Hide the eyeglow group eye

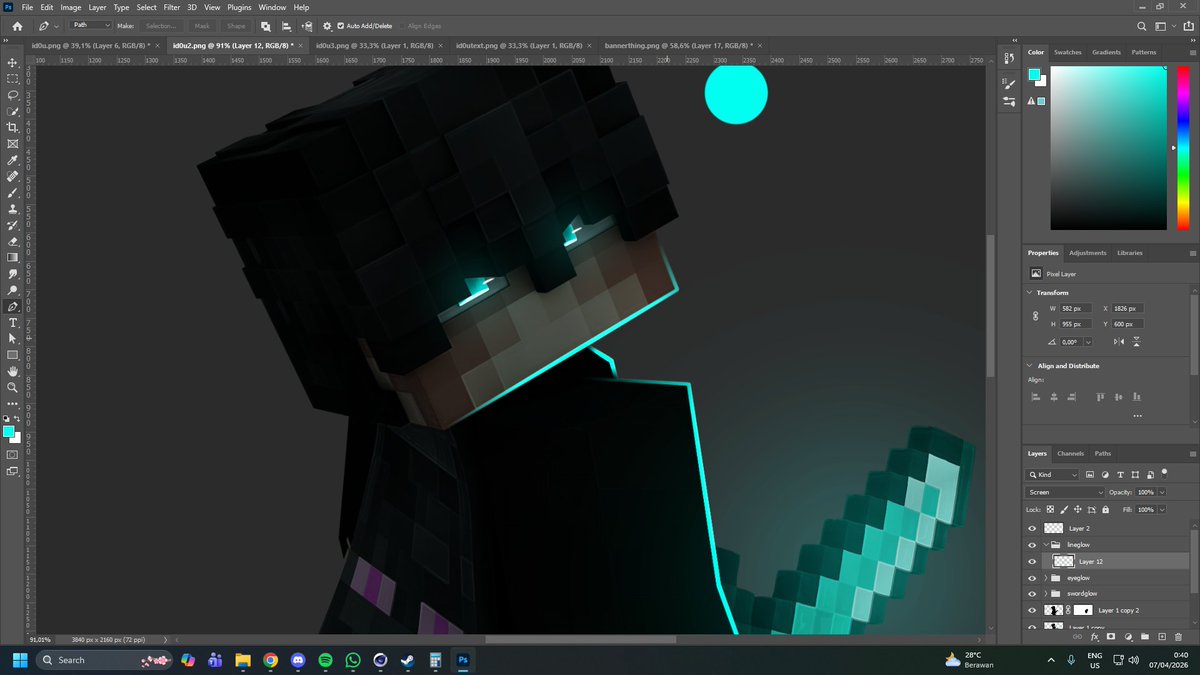(x=1033, y=578)
